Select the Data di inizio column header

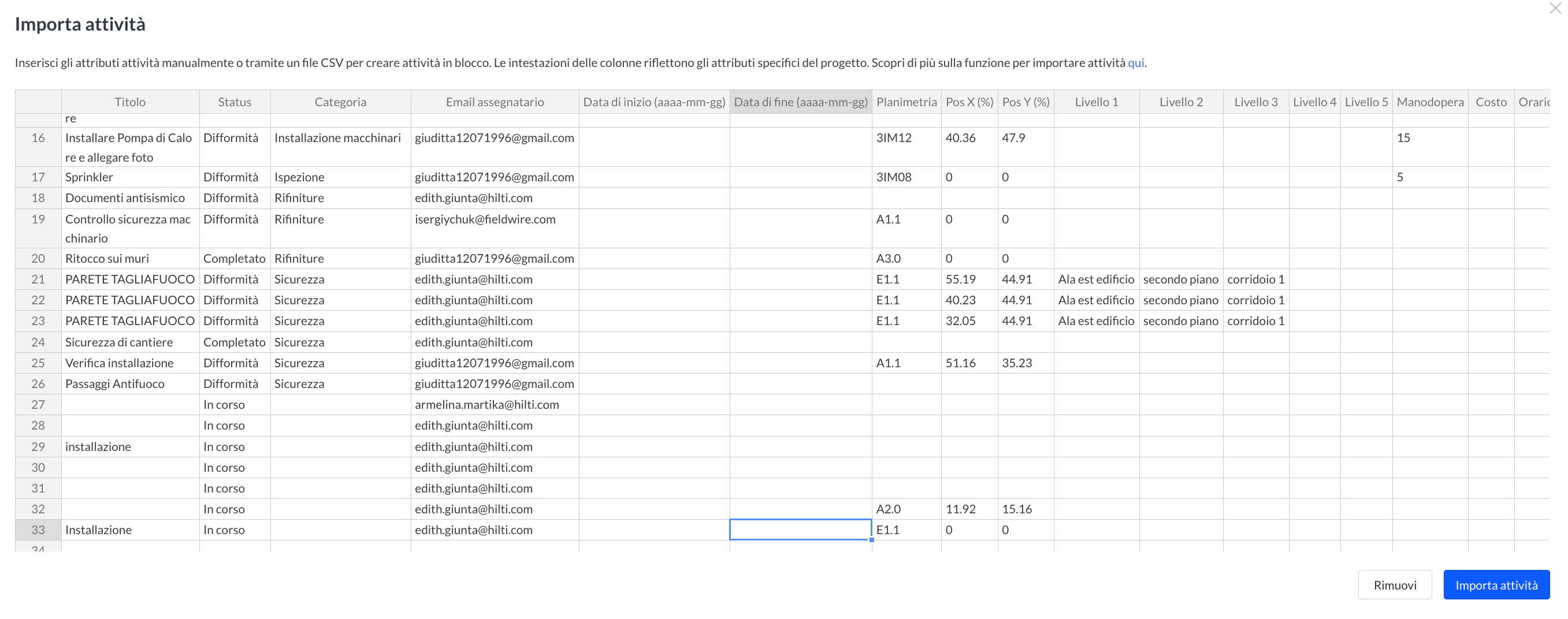[x=655, y=102]
